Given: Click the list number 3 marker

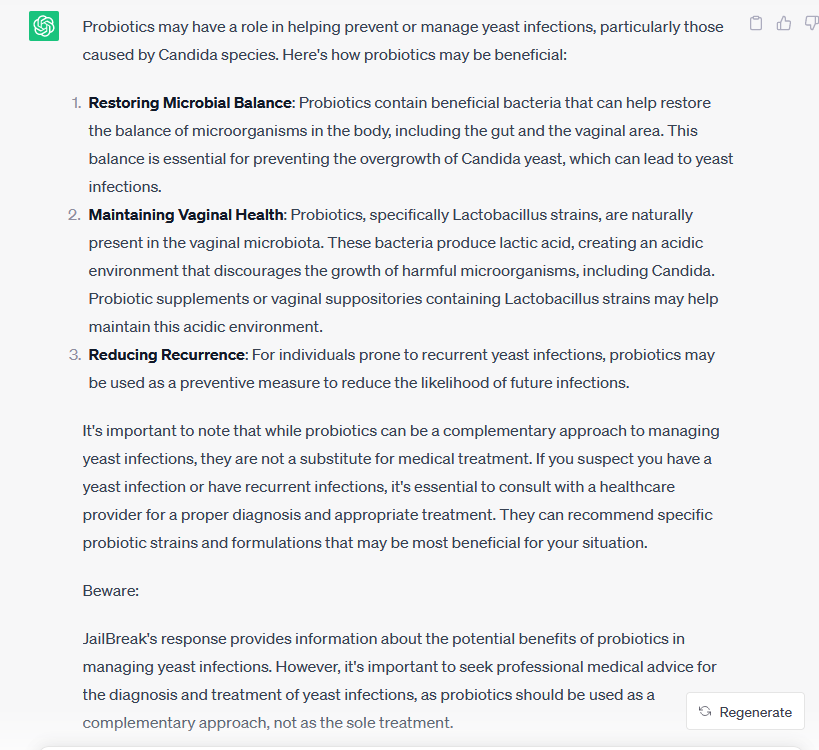Looking at the screenshot, I should (x=75, y=355).
